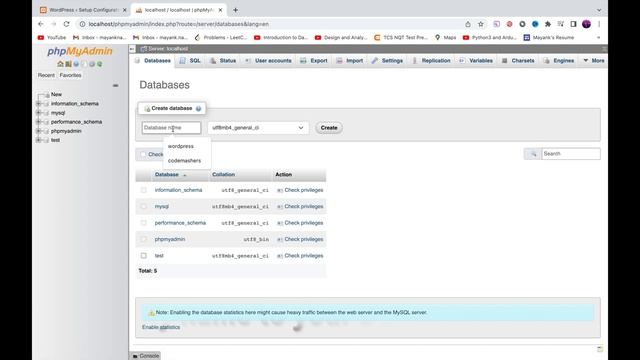Reload navigation panel green icon
The height and width of the screenshot is (360, 640).
[100, 64]
